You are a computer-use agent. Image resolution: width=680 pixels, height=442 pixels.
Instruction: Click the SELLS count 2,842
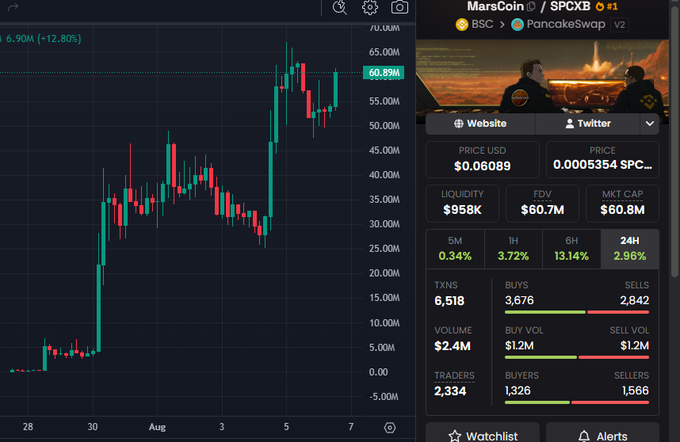tap(634, 300)
